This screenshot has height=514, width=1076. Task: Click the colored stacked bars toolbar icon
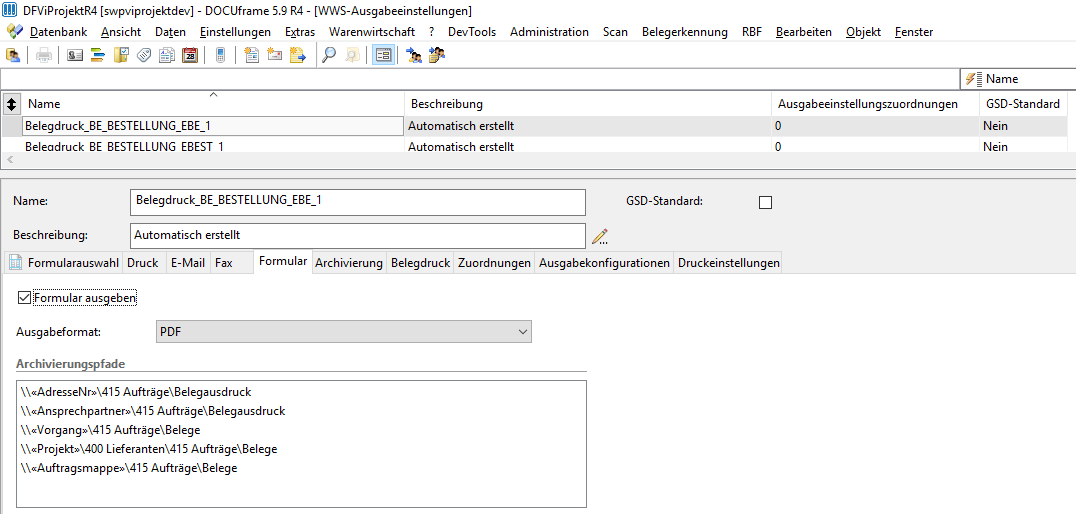tap(97, 56)
